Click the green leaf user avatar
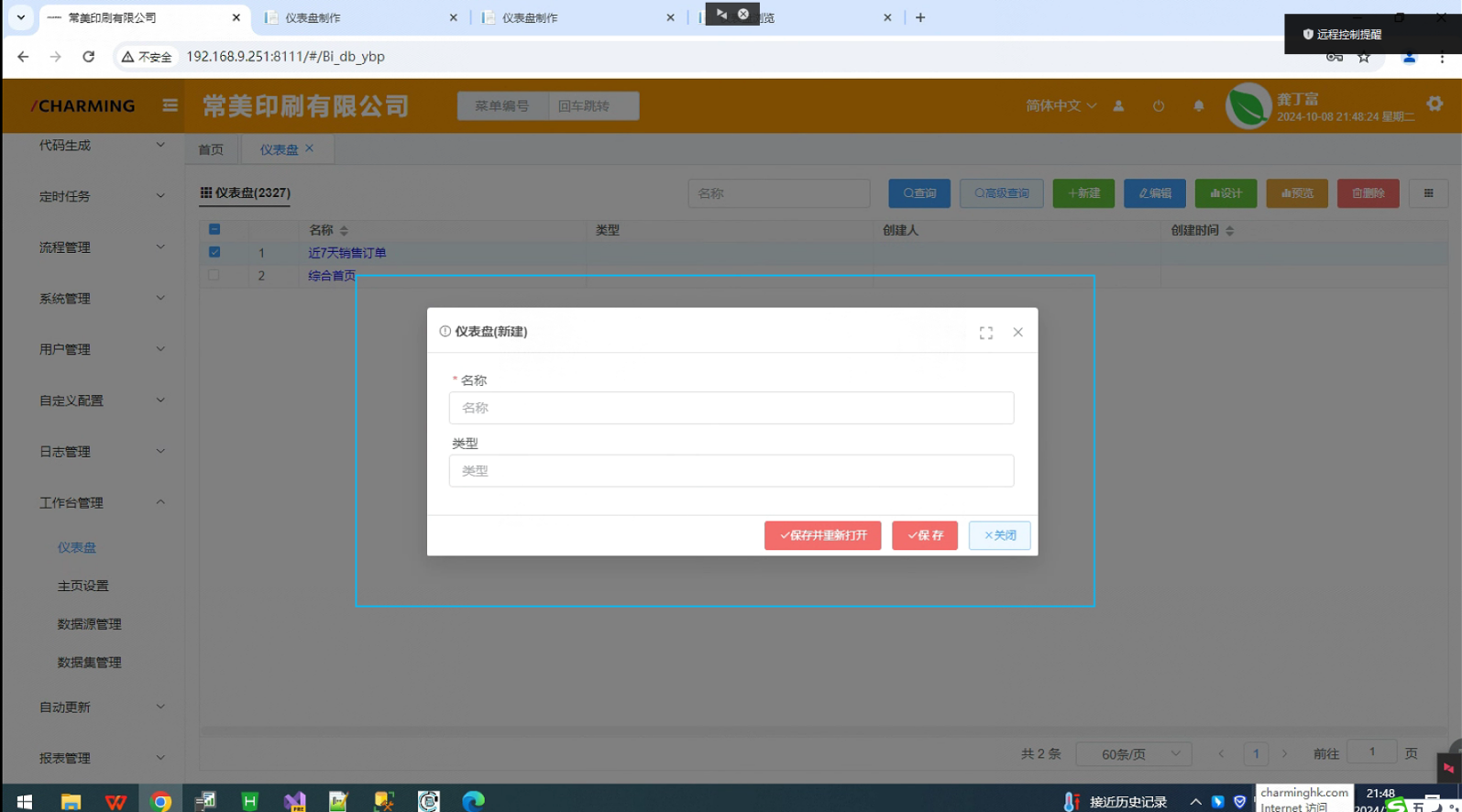Screen dimensions: 1462x812 point(1248,105)
